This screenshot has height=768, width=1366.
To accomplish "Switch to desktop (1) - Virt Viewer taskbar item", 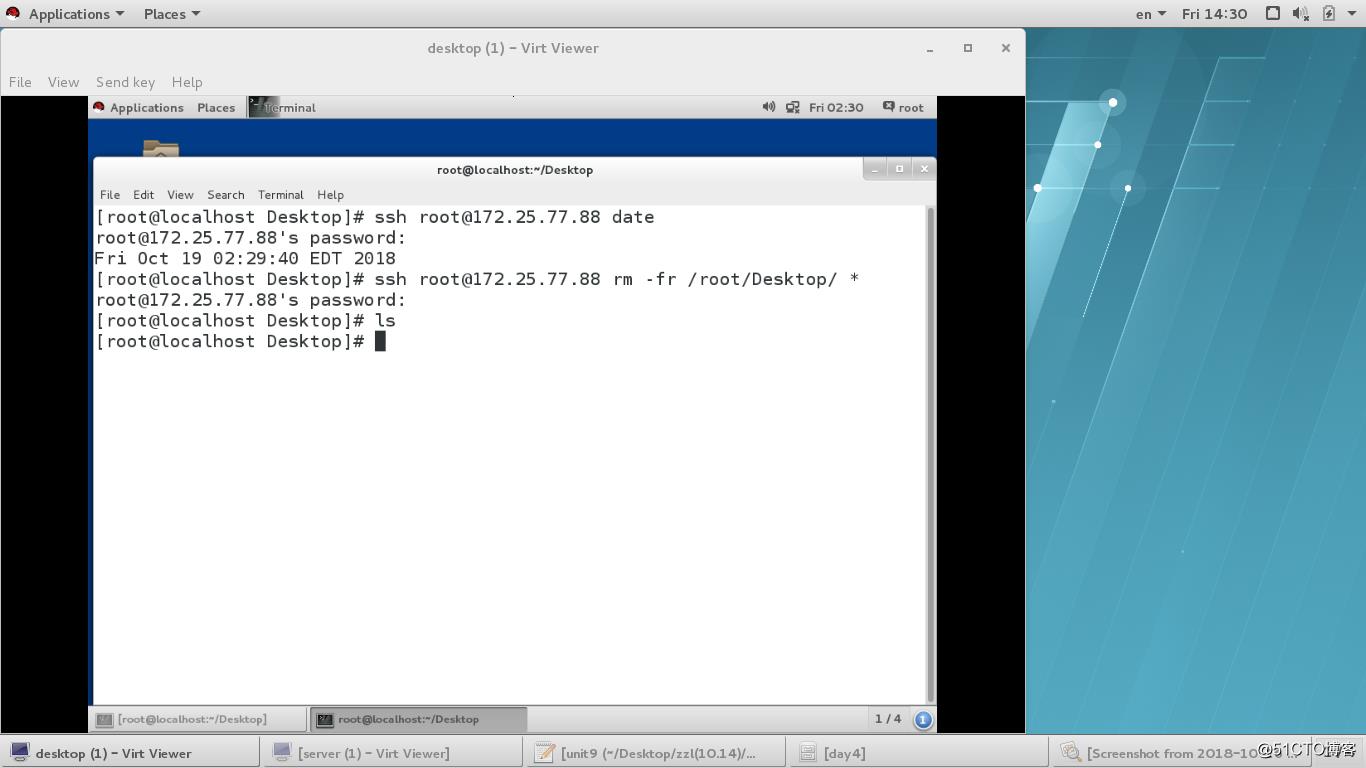I will click(130, 753).
